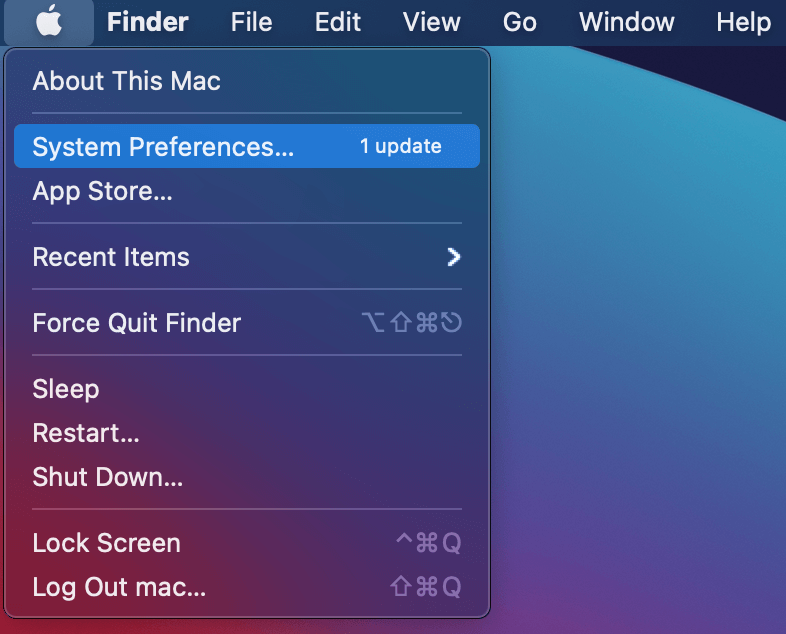
Task: Open the View menu
Action: pyautogui.click(x=431, y=22)
